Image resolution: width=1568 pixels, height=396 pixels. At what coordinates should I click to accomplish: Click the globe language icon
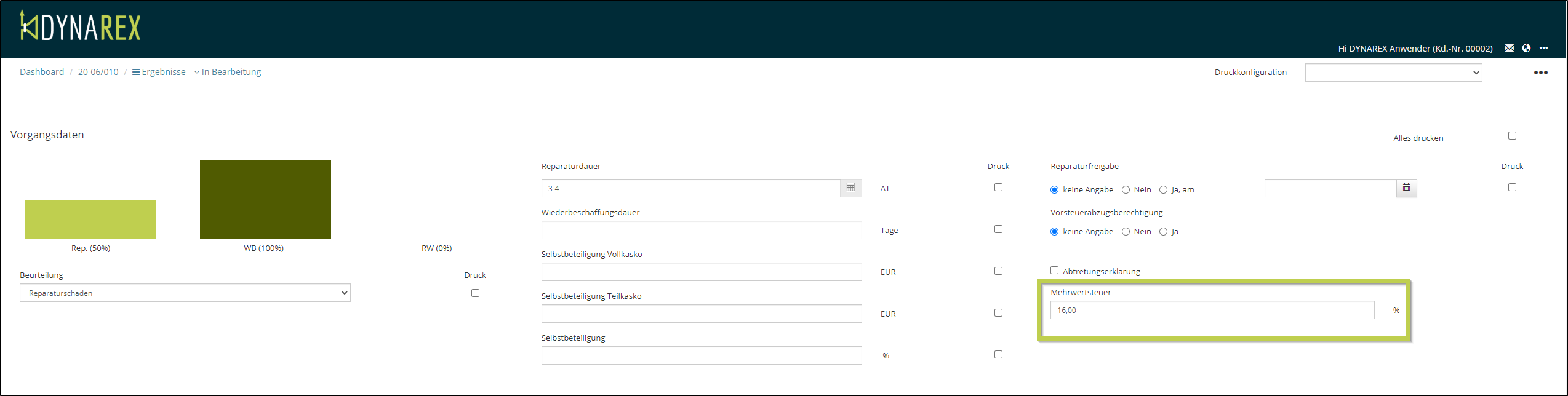(1526, 48)
